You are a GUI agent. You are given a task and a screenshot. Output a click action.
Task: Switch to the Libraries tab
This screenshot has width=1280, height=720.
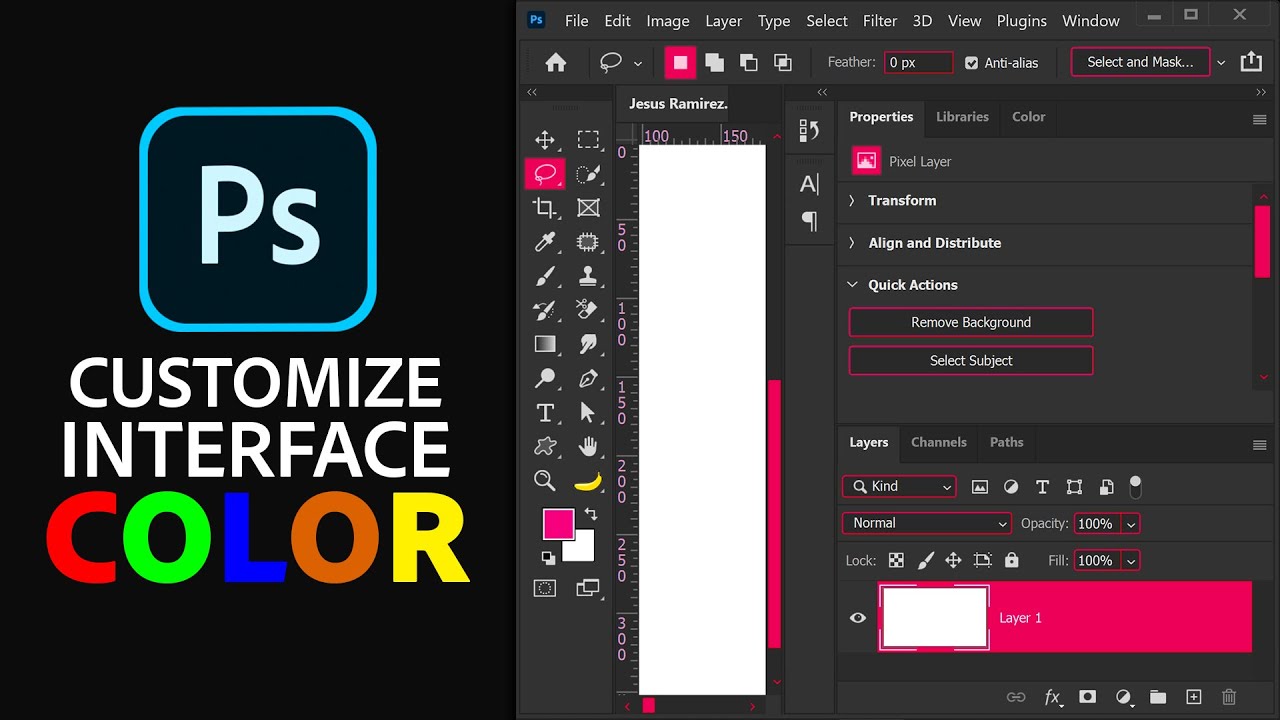962,117
